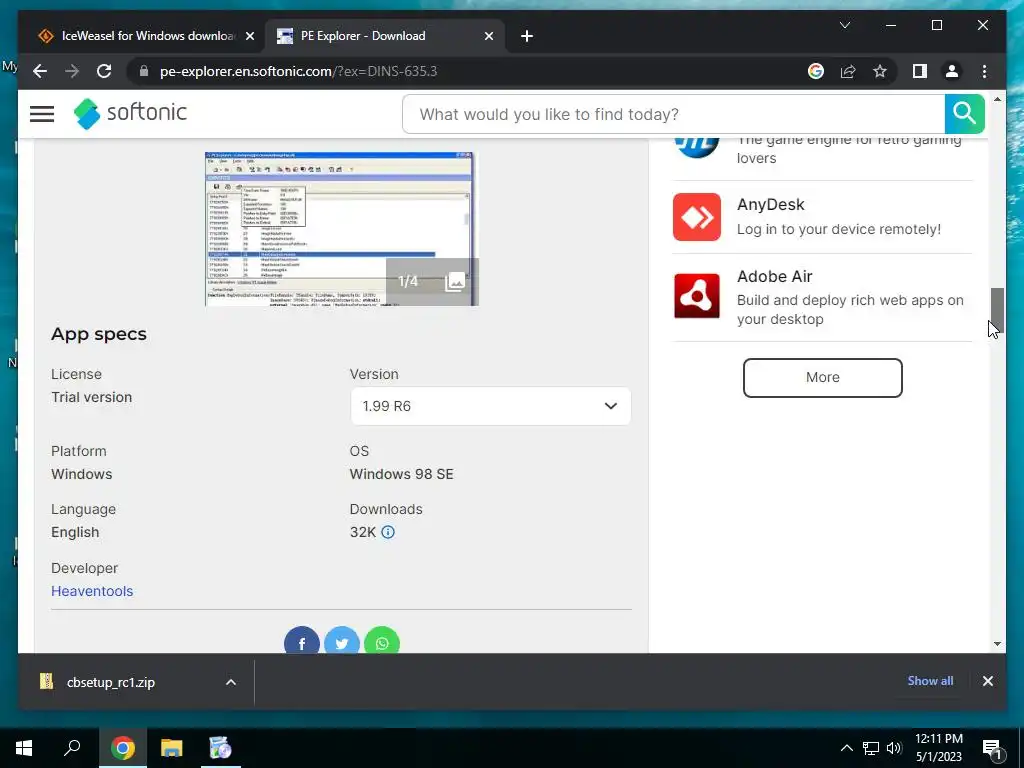Open the PE Explorer screenshot thumbnail
Image resolution: width=1024 pixels, height=768 pixels.
(x=342, y=229)
